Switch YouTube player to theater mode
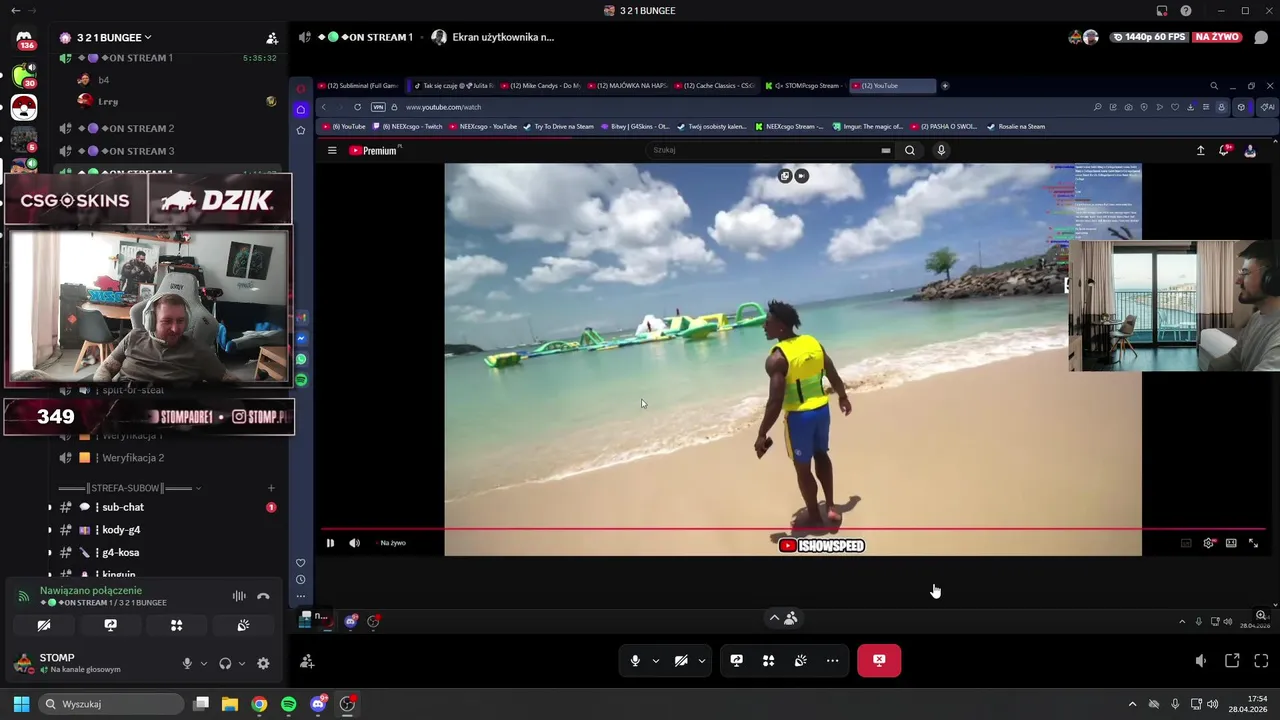Screen dimensions: 1280x720 1231,543
